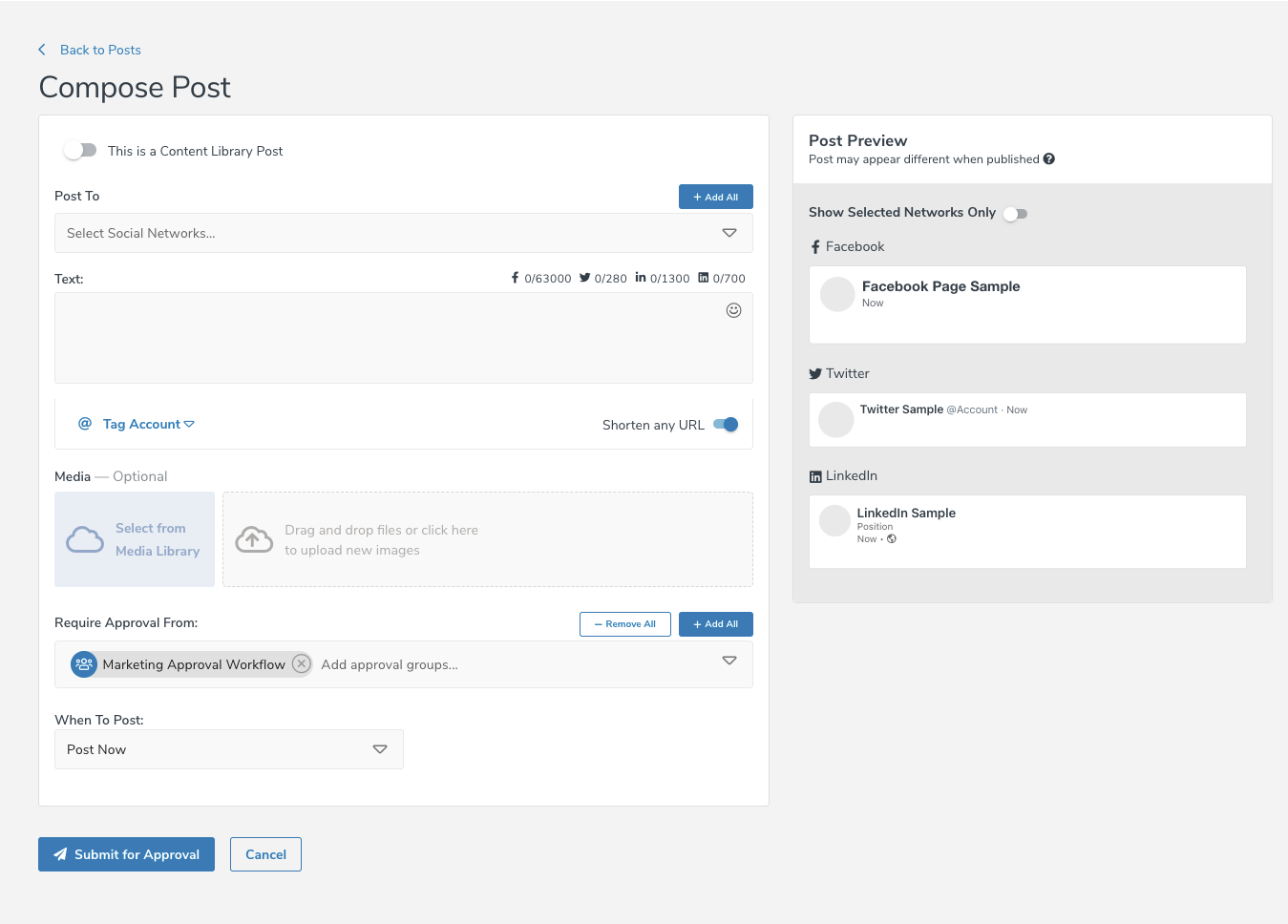The width and height of the screenshot is (1288, 924).
Task: Click the @Account handle text
Action: click(972, 409)
